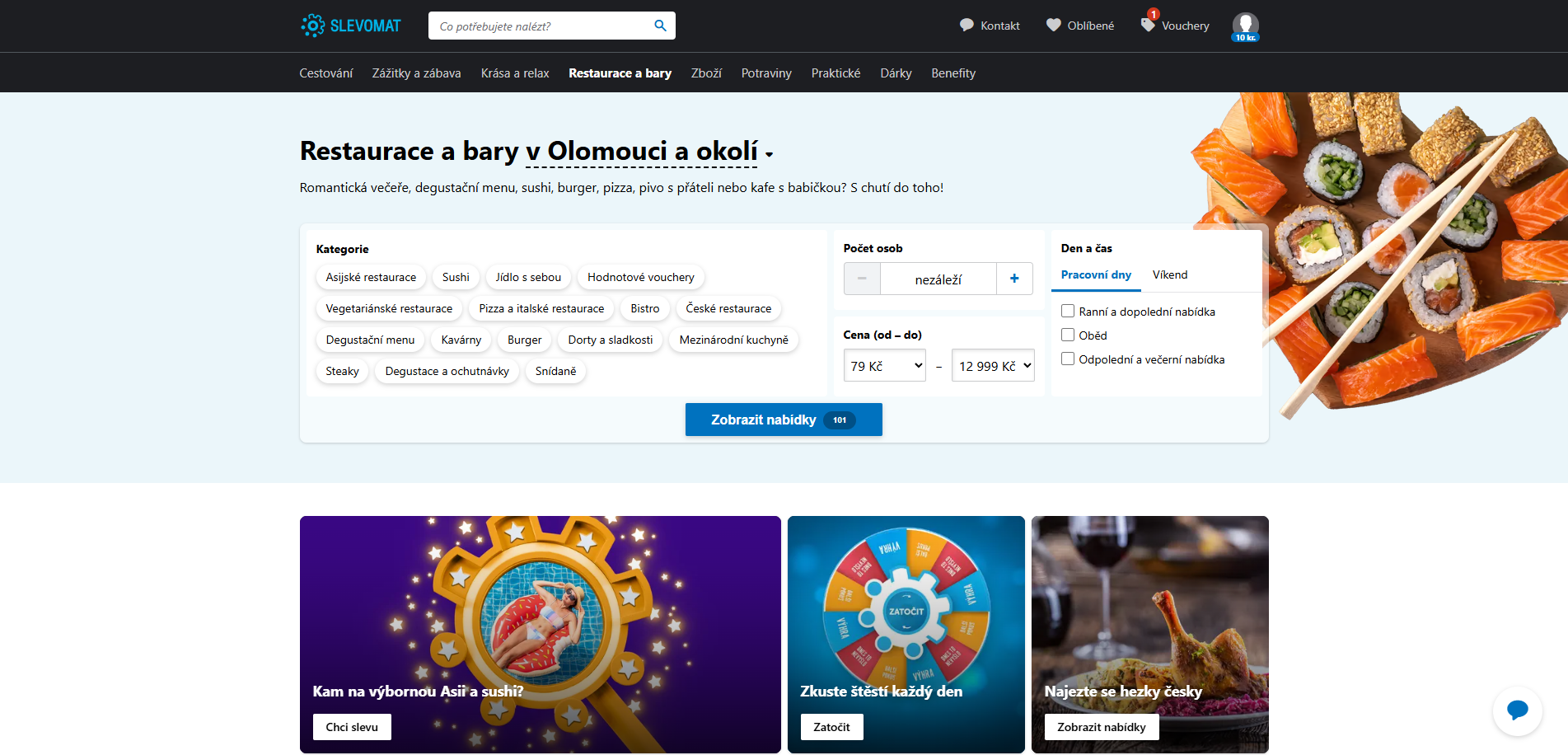
Task: Select Vegetariánské restaurace category
Action: tap(389, 308)
